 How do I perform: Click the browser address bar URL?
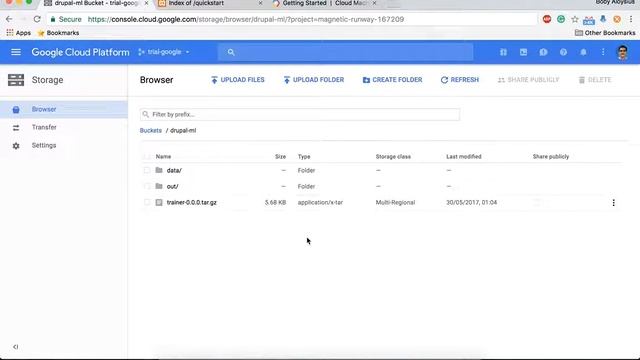pos(246,19)
